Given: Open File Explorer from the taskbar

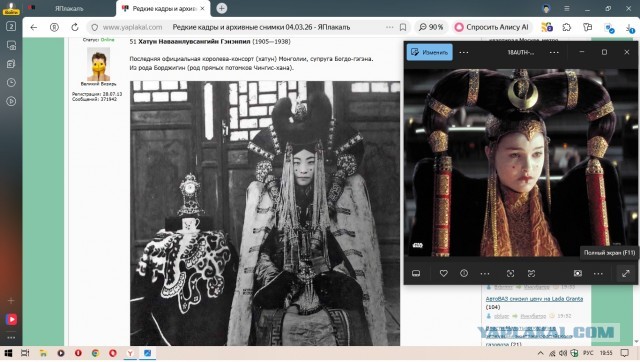Looking at the screenshot, I should pos(43,353).
